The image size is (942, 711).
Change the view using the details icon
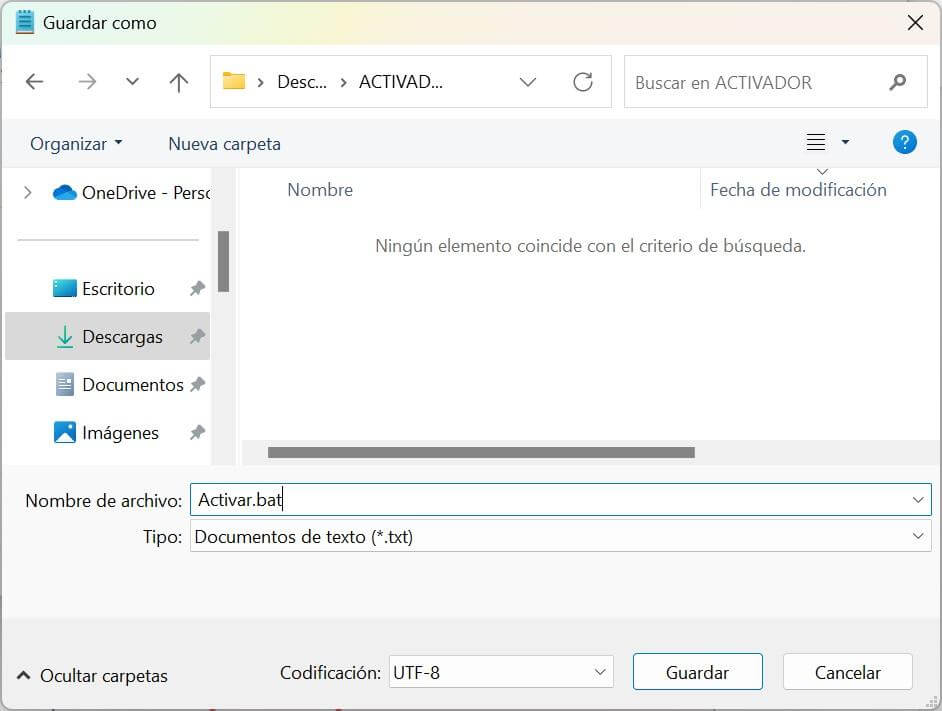point(815,142)
